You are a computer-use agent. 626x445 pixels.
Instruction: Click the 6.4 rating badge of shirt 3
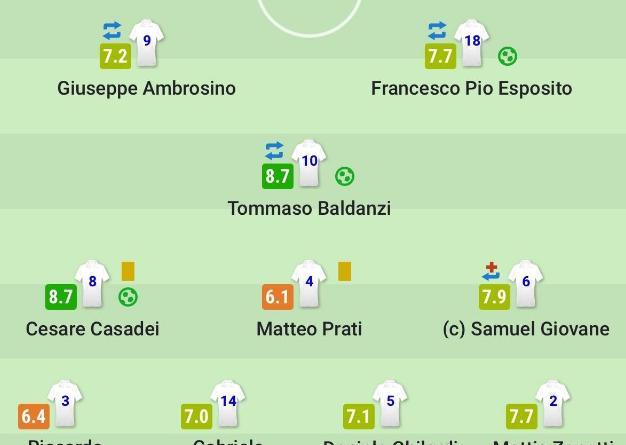coord(34,417)
